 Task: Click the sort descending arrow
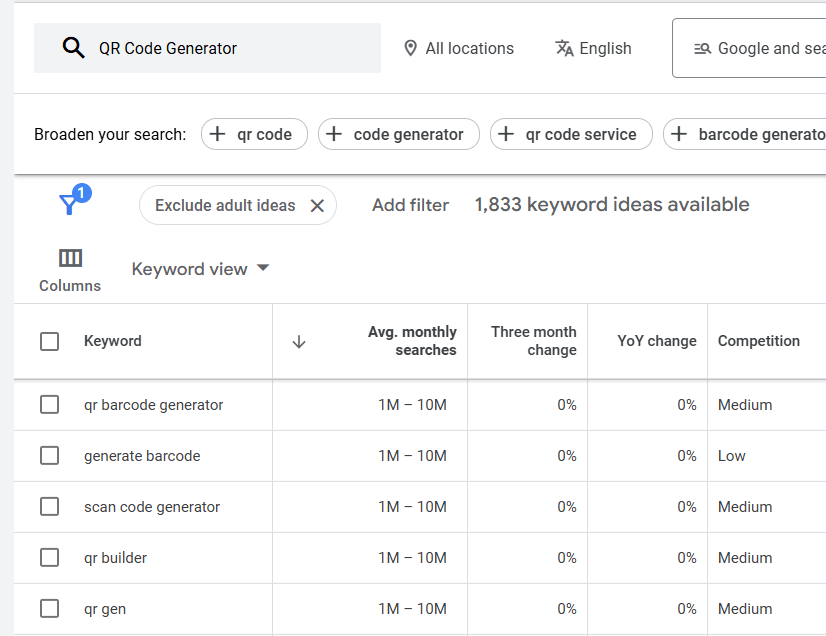299,341
